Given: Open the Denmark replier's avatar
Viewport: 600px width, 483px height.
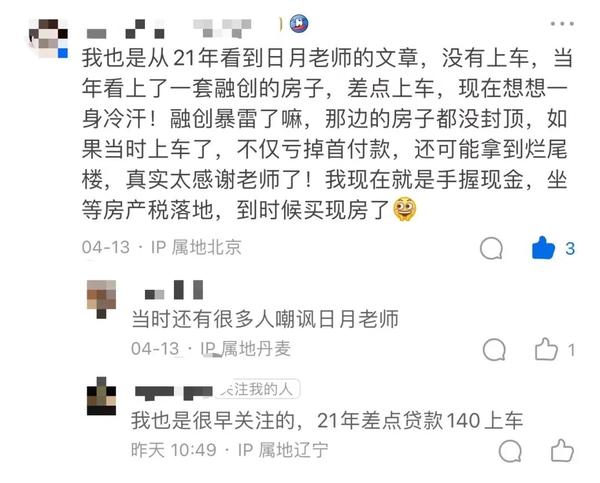Looking at the screenshot, I should 101,299.
